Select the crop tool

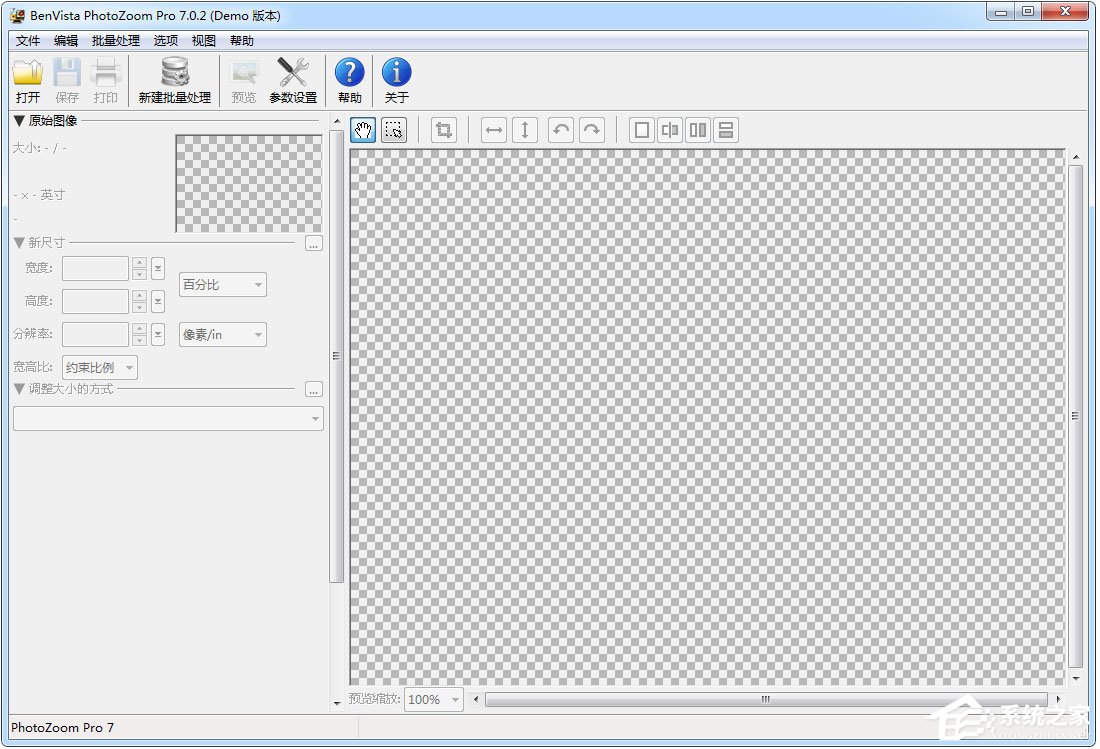click(444, 130)
